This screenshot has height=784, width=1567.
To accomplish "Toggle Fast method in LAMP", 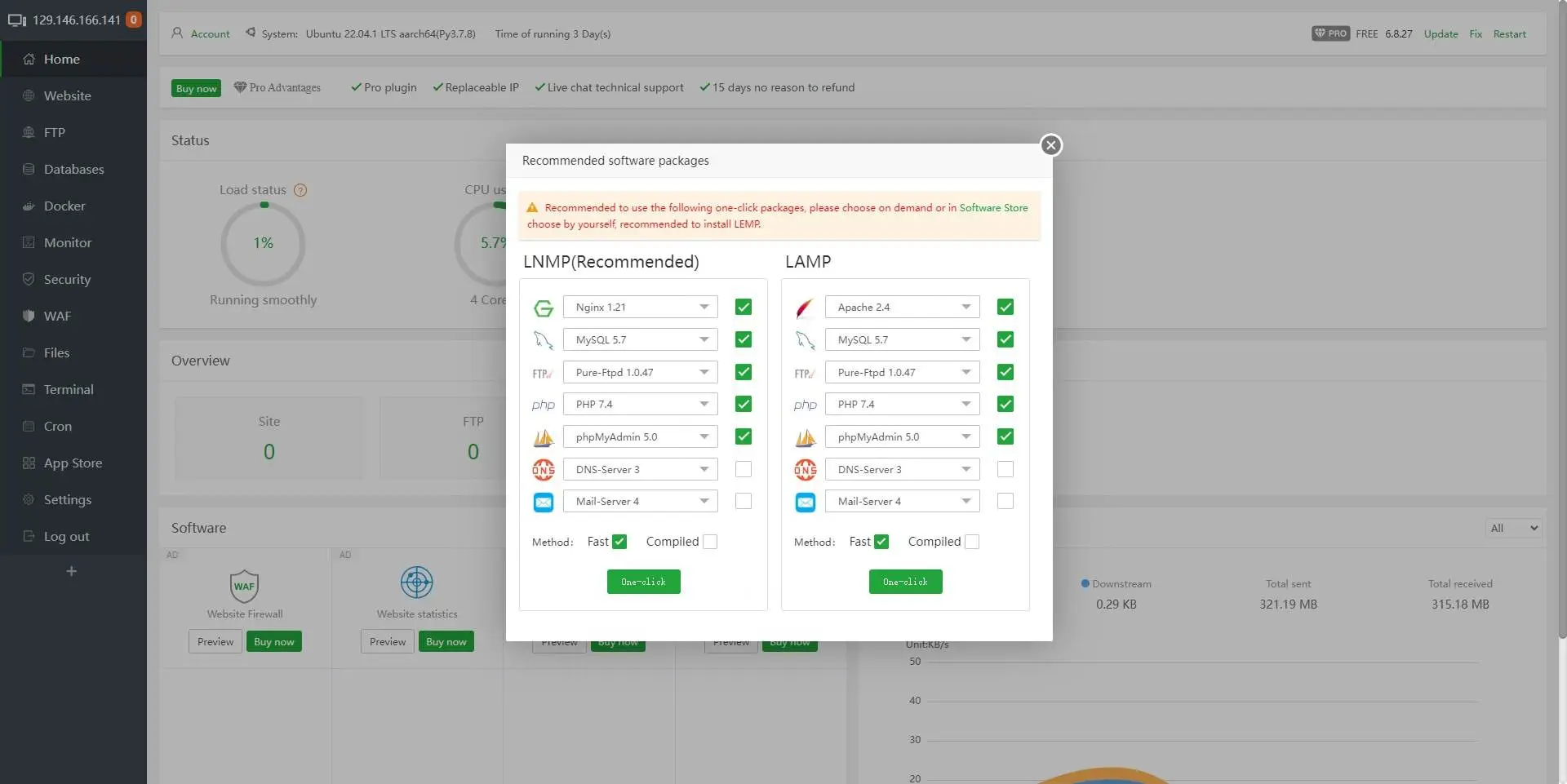I will 881,542.
